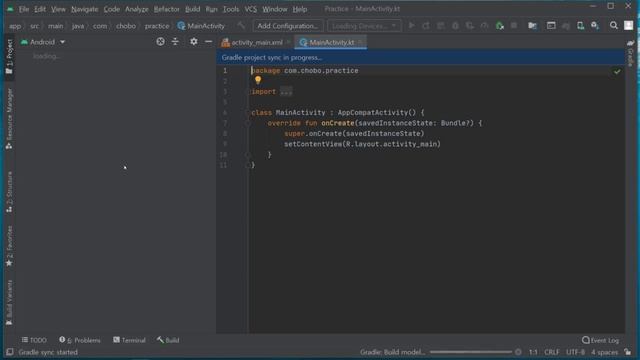Click the read-only lock icon in status bar
Viewport: 640px width, 360px height.
pyautogui.click(x=628, y=352)
